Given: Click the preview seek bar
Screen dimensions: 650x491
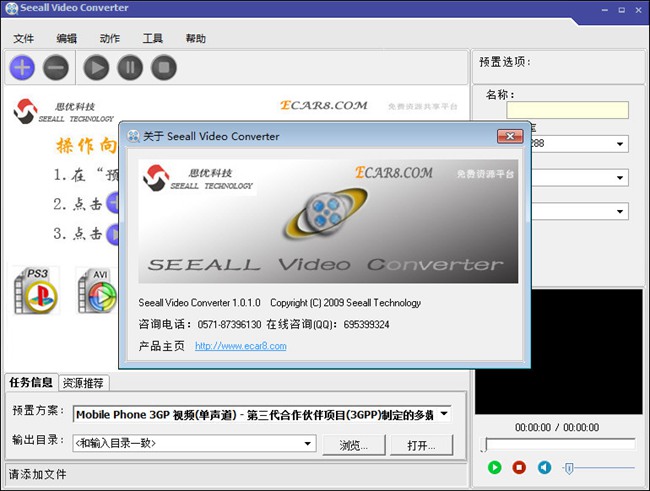Looking at the screenshot, I should point(560,444).
